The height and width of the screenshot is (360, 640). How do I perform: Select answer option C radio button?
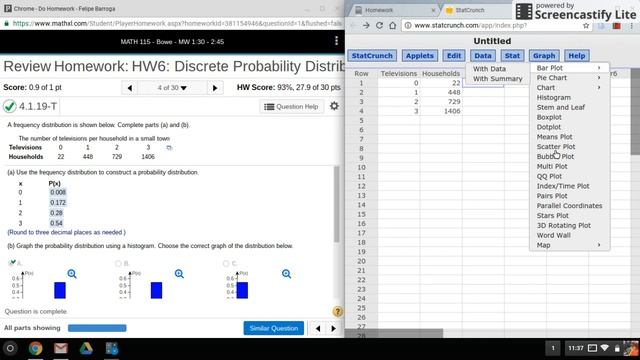coord(226,263)
